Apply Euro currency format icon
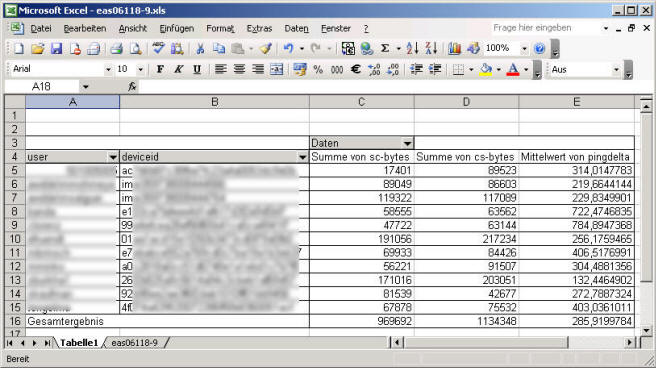This screenshot has height=368, width=656. 356,69
